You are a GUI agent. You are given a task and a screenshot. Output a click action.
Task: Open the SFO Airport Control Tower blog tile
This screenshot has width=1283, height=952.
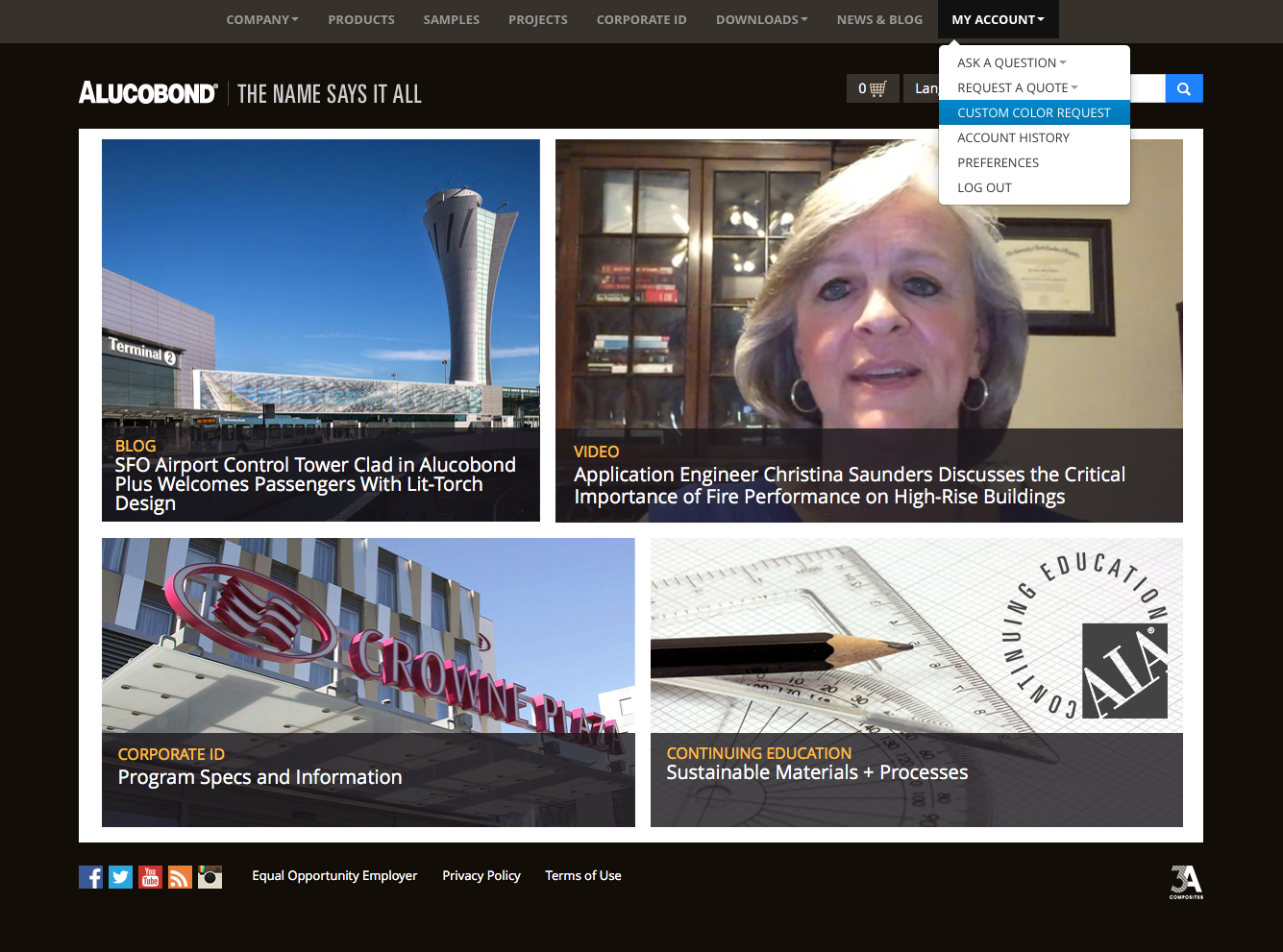tap(320, 330)
